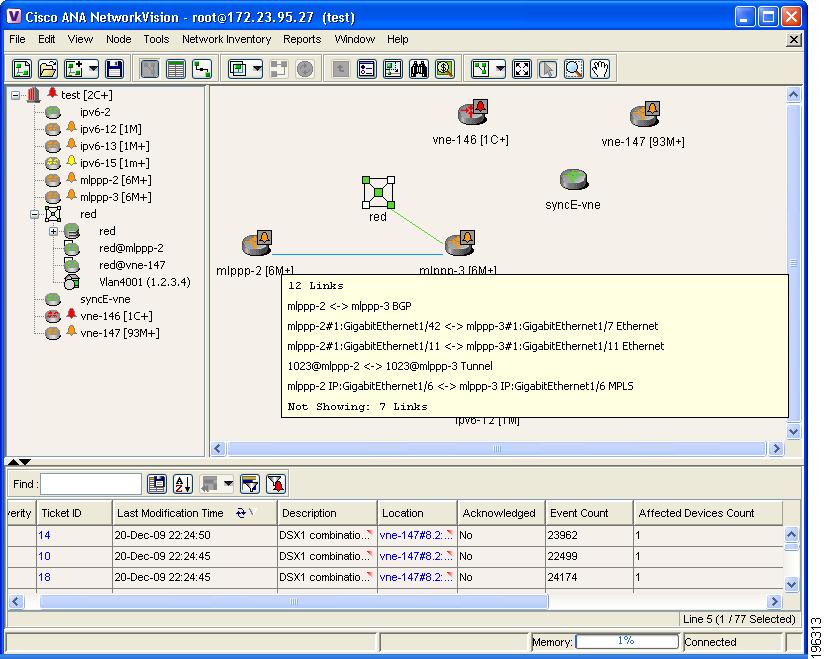The image size is (824, 659).
Task: Toggle the map view button
Action: click(150, 69)
